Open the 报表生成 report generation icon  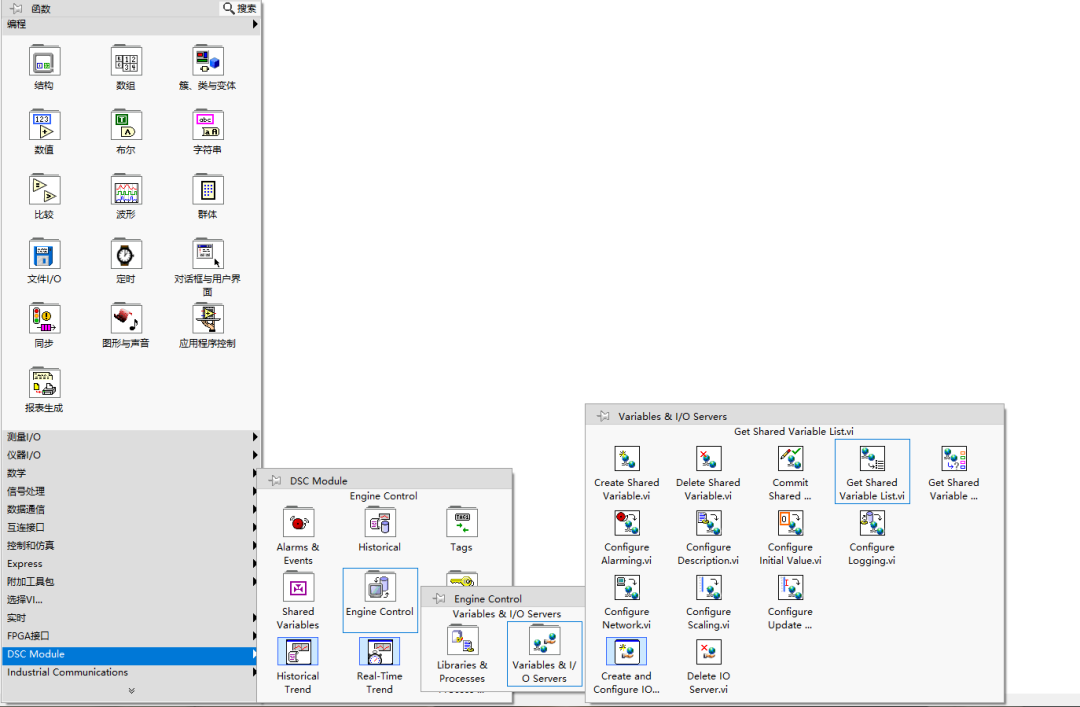pos(44,383)
